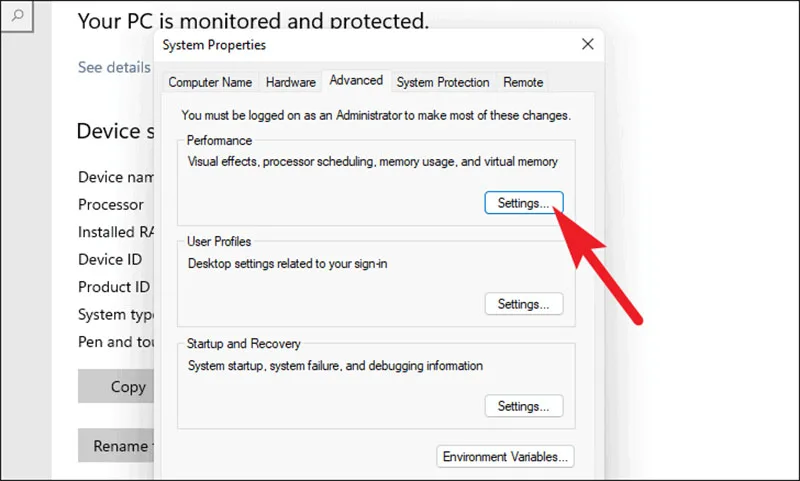Select the Advanced tab
The image size is (800, 481).
[x=356, y=81]
